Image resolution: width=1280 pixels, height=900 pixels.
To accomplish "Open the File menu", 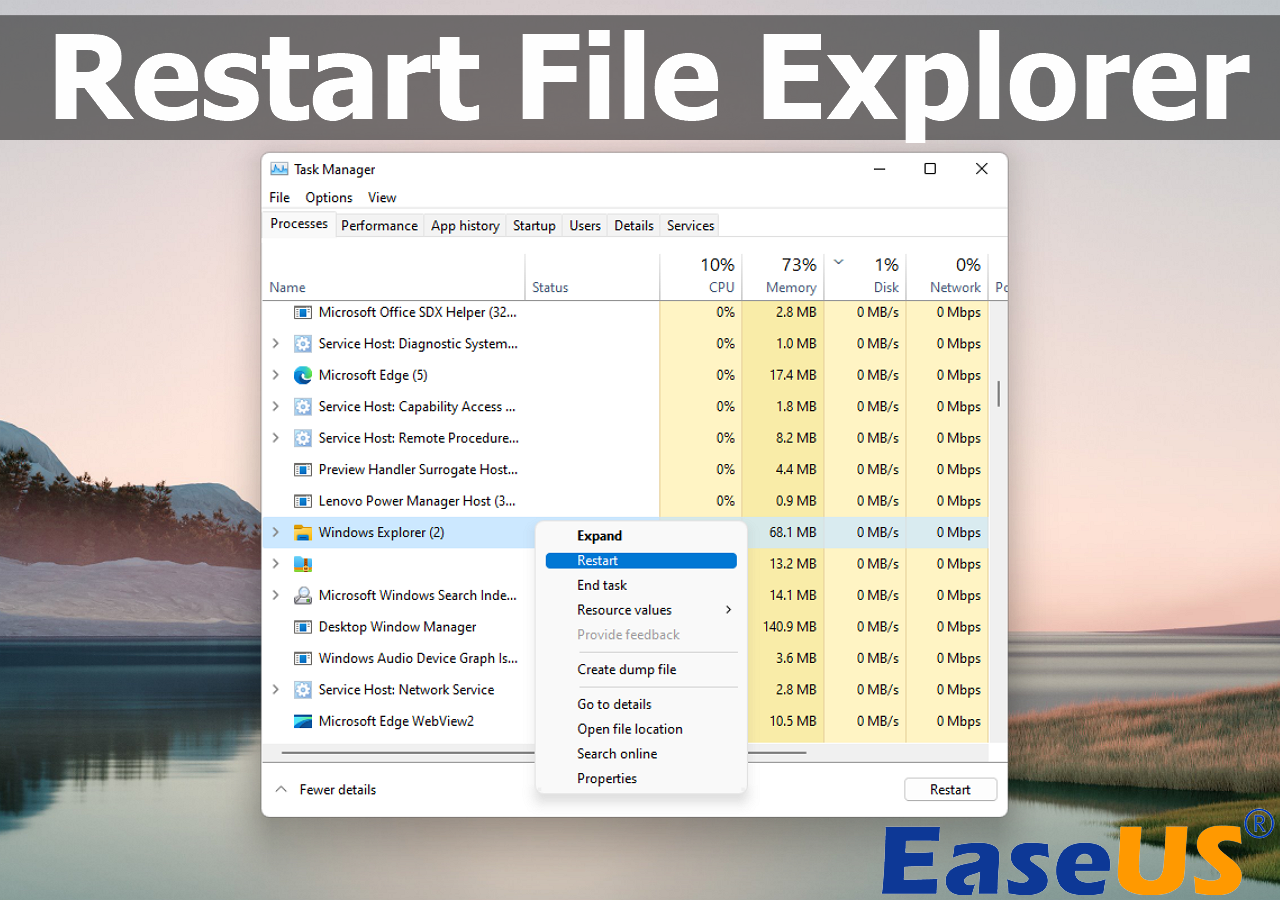I will coord(280,197).
